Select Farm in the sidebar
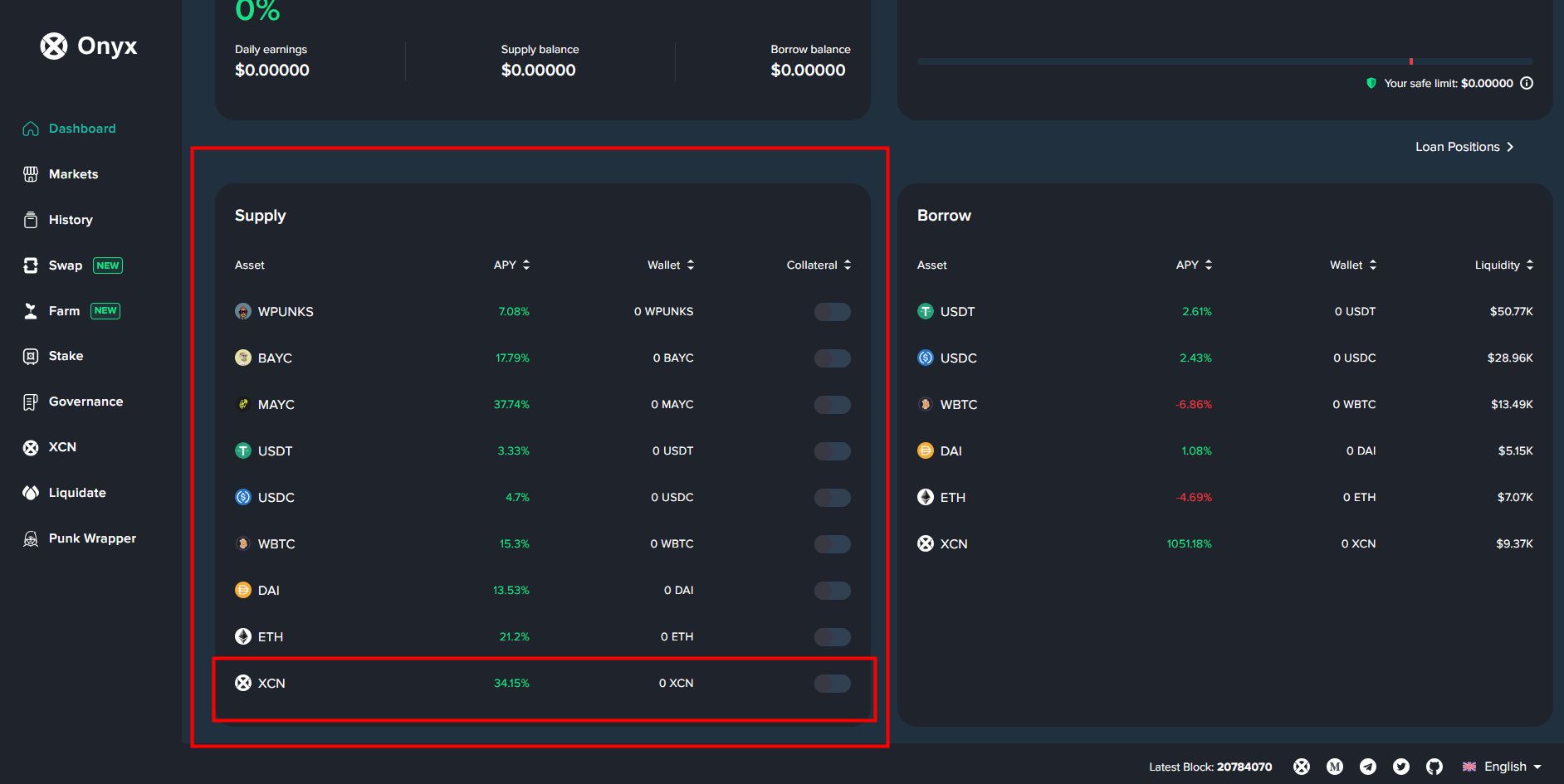Image resolution: width=1564 pixels, height=784 pixels. pos(71,311)
